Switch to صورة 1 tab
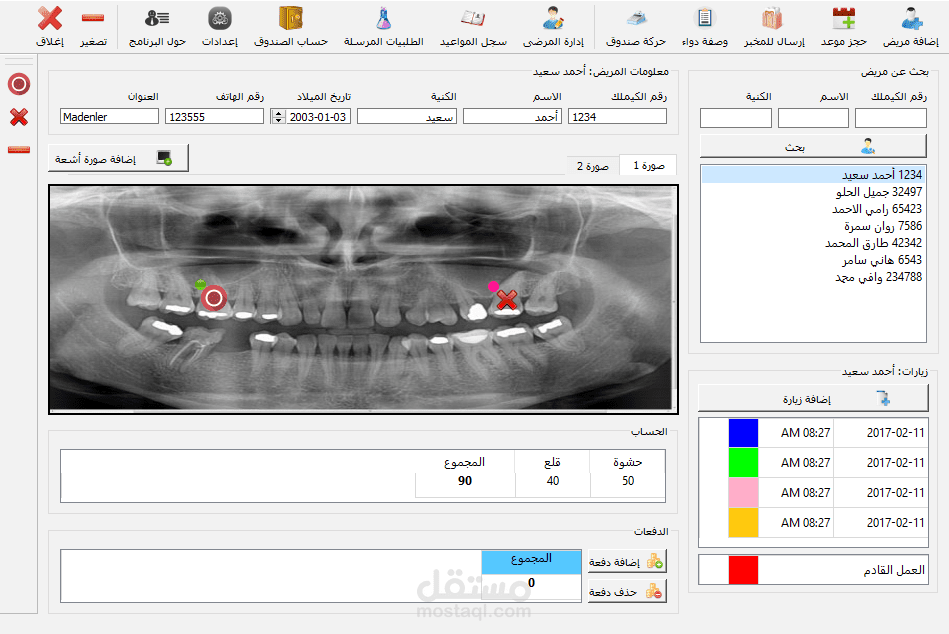 pos(648,165)
